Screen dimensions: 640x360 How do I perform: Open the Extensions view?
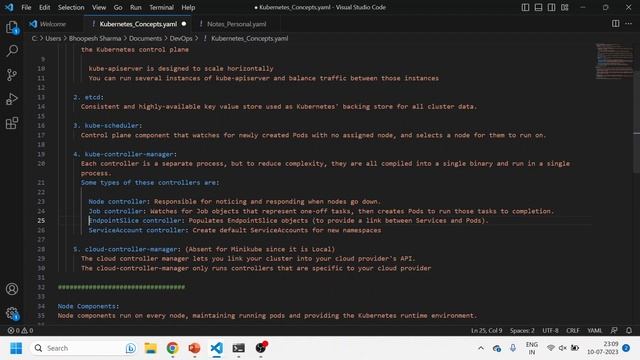click(12, 123)
